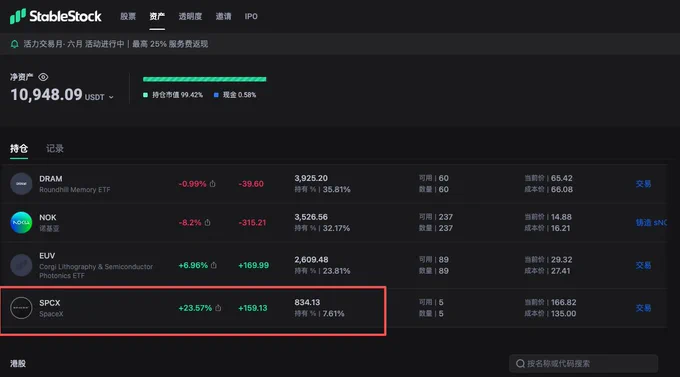Image resolution: width=680 pixels, height=377 pixels.
Task: Click 交易 link in DRAM row
Action: point(644,184)
